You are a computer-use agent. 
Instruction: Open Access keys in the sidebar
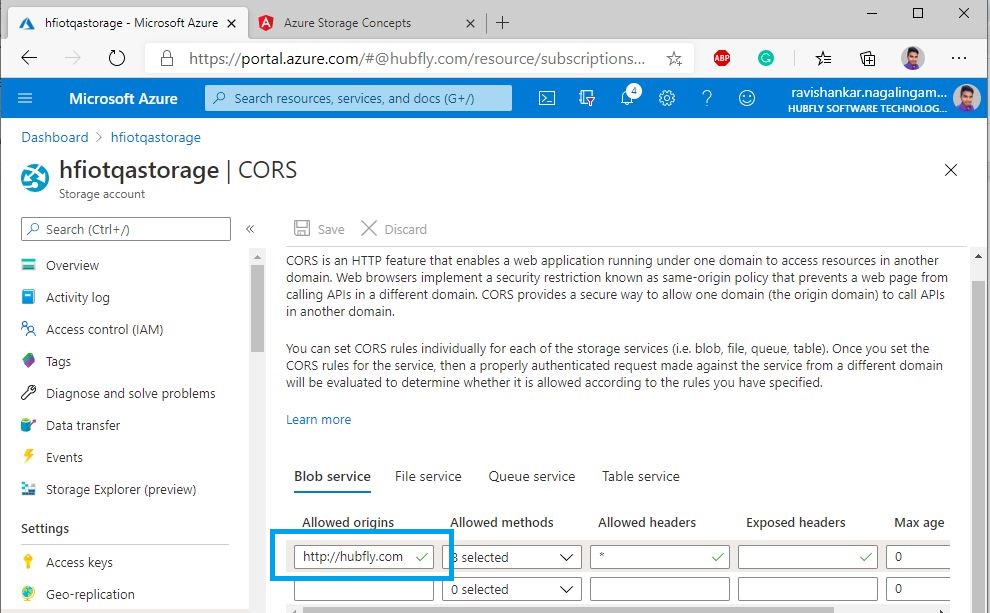point(79,562)
